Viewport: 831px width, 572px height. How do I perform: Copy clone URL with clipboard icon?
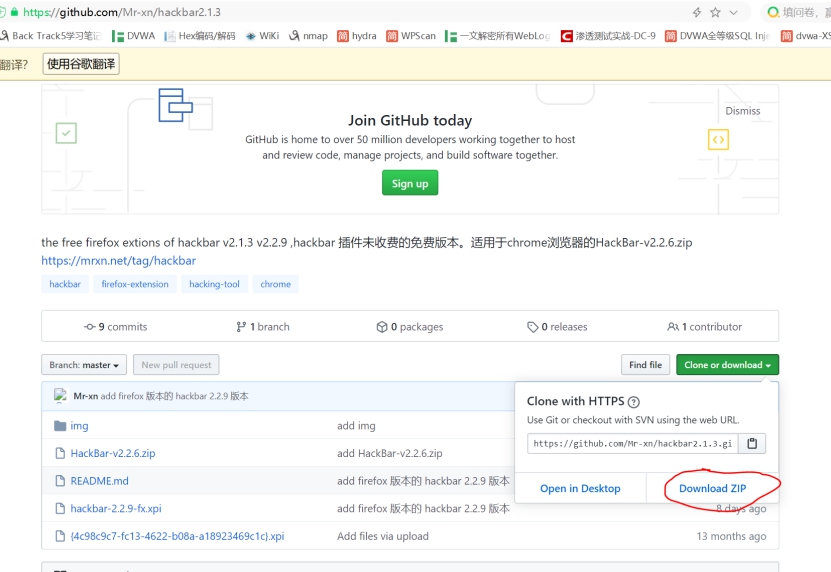point(752,443)
